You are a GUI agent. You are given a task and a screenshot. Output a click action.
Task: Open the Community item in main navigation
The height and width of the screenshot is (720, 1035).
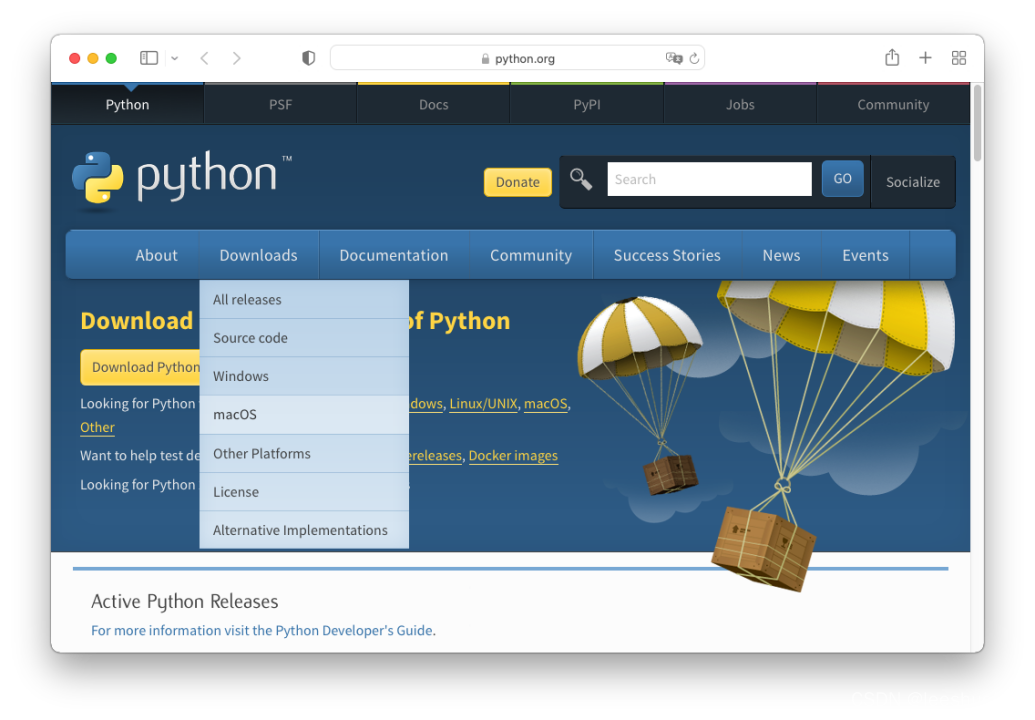(531, 255)
